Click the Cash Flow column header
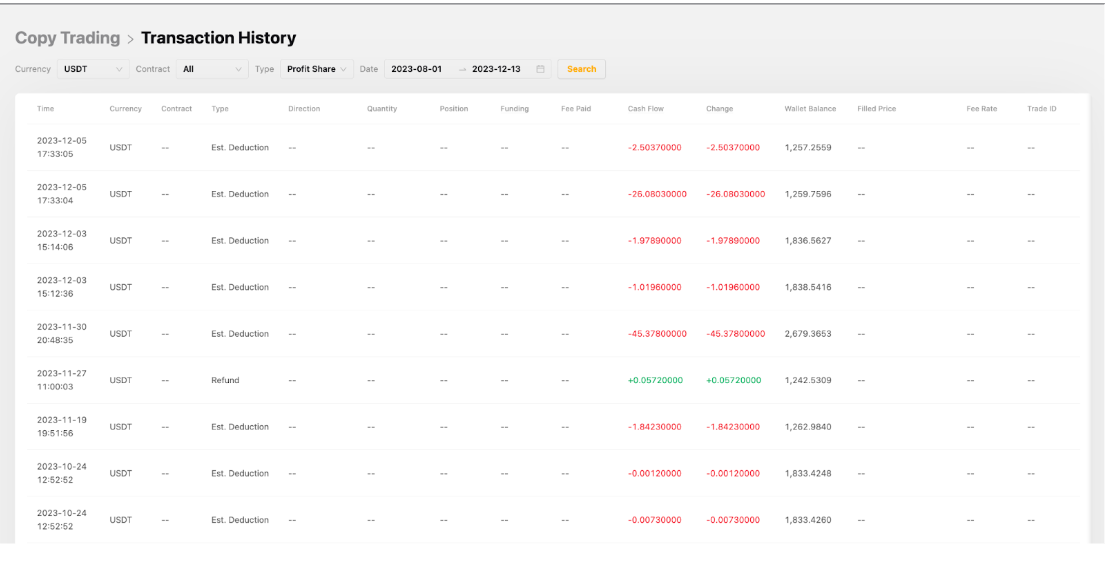This screenshot has width=1106, height=571. [645, 108]
